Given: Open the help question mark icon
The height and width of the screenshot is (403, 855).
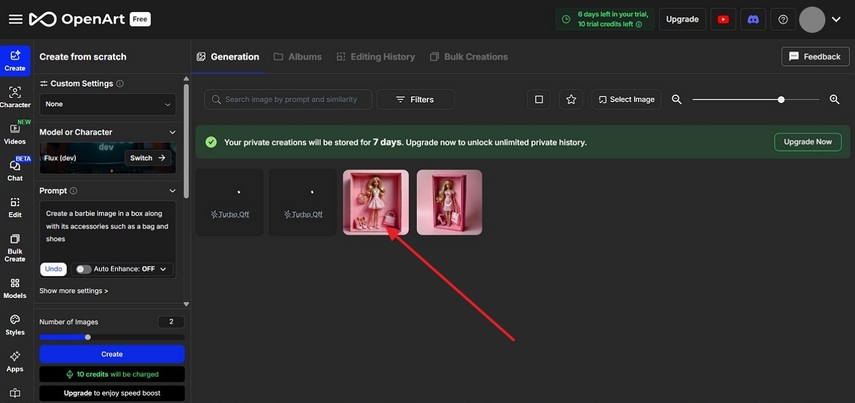Looking at the screenshot, I should (x=783, y=19).
